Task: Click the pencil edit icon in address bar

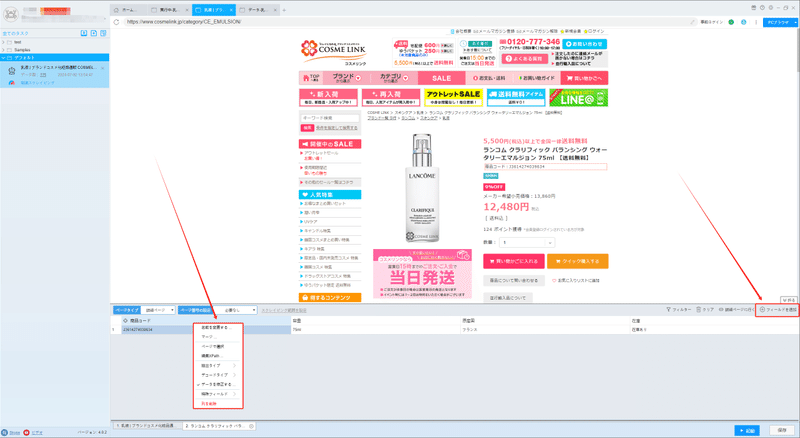Action: 692,22
